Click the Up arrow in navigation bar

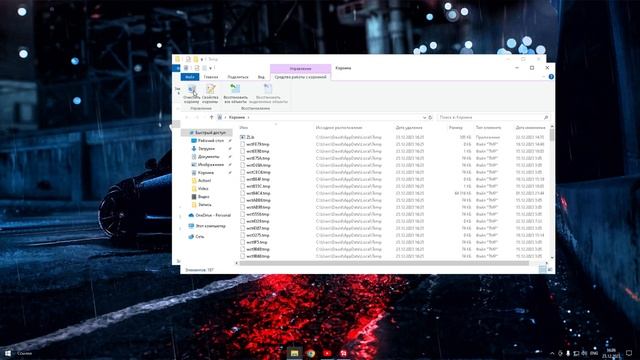tap(211, 117)
